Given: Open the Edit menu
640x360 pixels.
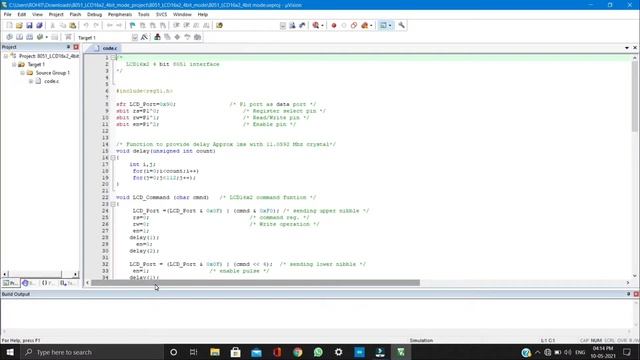Looking at the screenshot, I should point(22,14).
